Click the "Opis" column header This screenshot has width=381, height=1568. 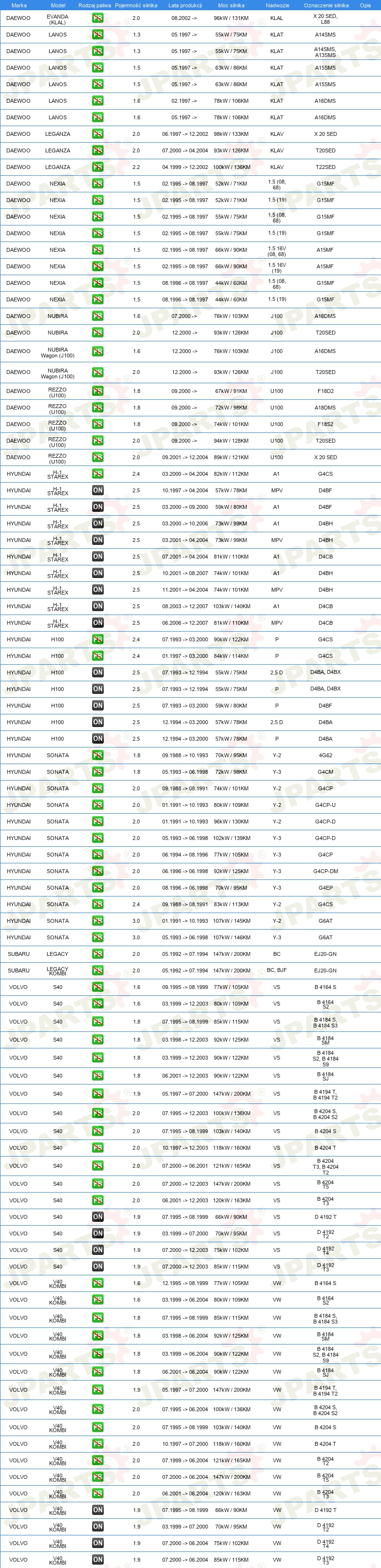[x=365, y=5]
